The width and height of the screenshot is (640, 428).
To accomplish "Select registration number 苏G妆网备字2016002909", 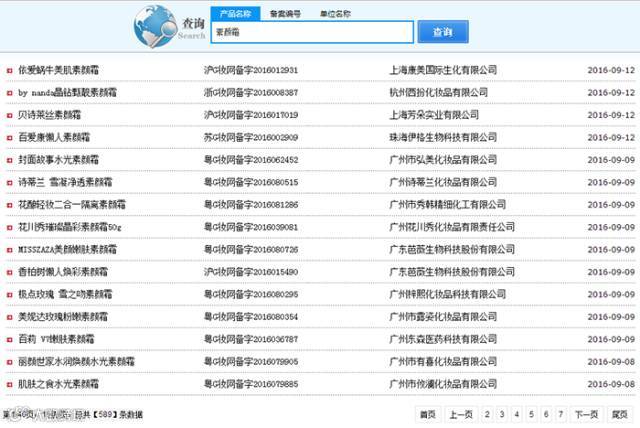I will click(251, 137).
